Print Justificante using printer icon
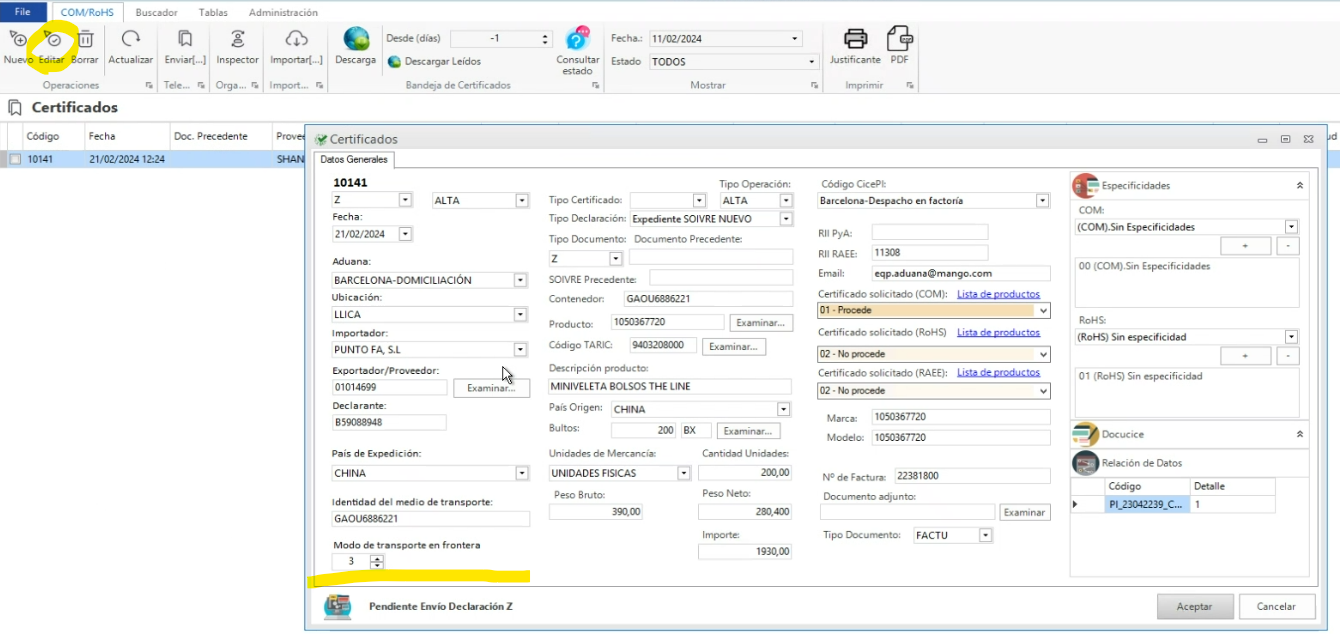The image size is (1340, 634). click(x=855, y=40)
